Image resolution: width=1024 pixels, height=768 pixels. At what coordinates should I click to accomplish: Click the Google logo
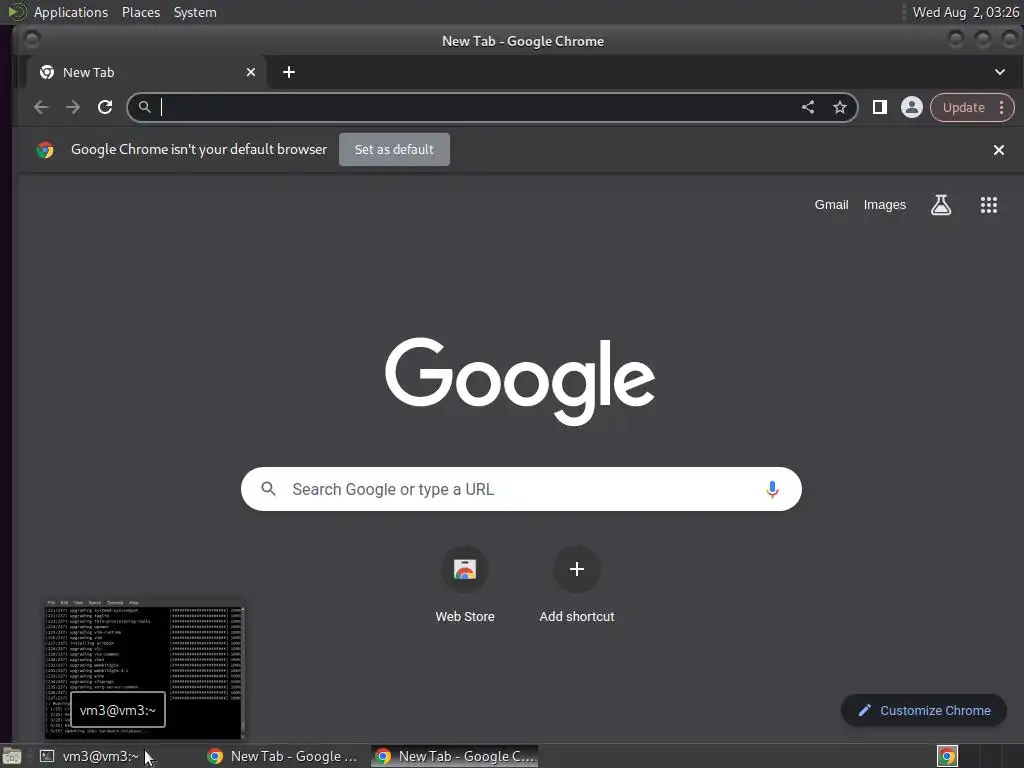click(x=520, y=380)
